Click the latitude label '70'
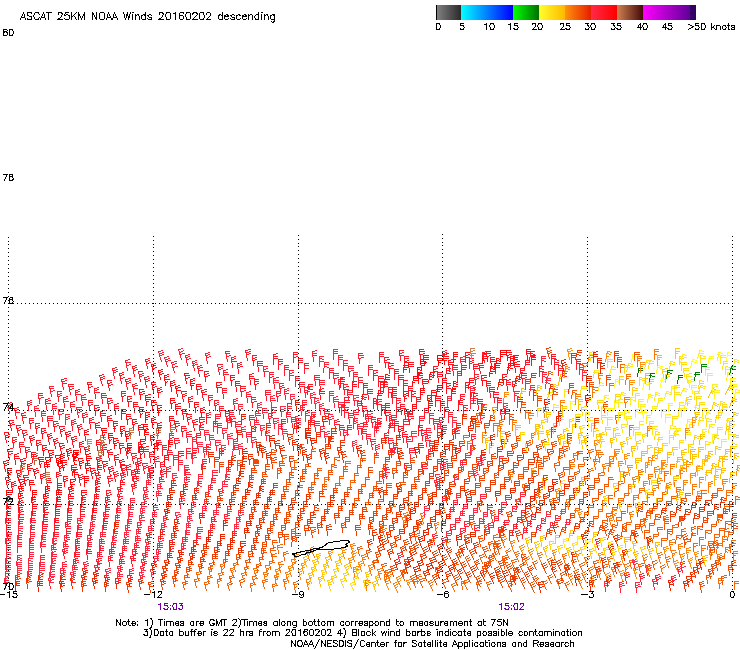 pyautogui.click(x=8, y=586)
